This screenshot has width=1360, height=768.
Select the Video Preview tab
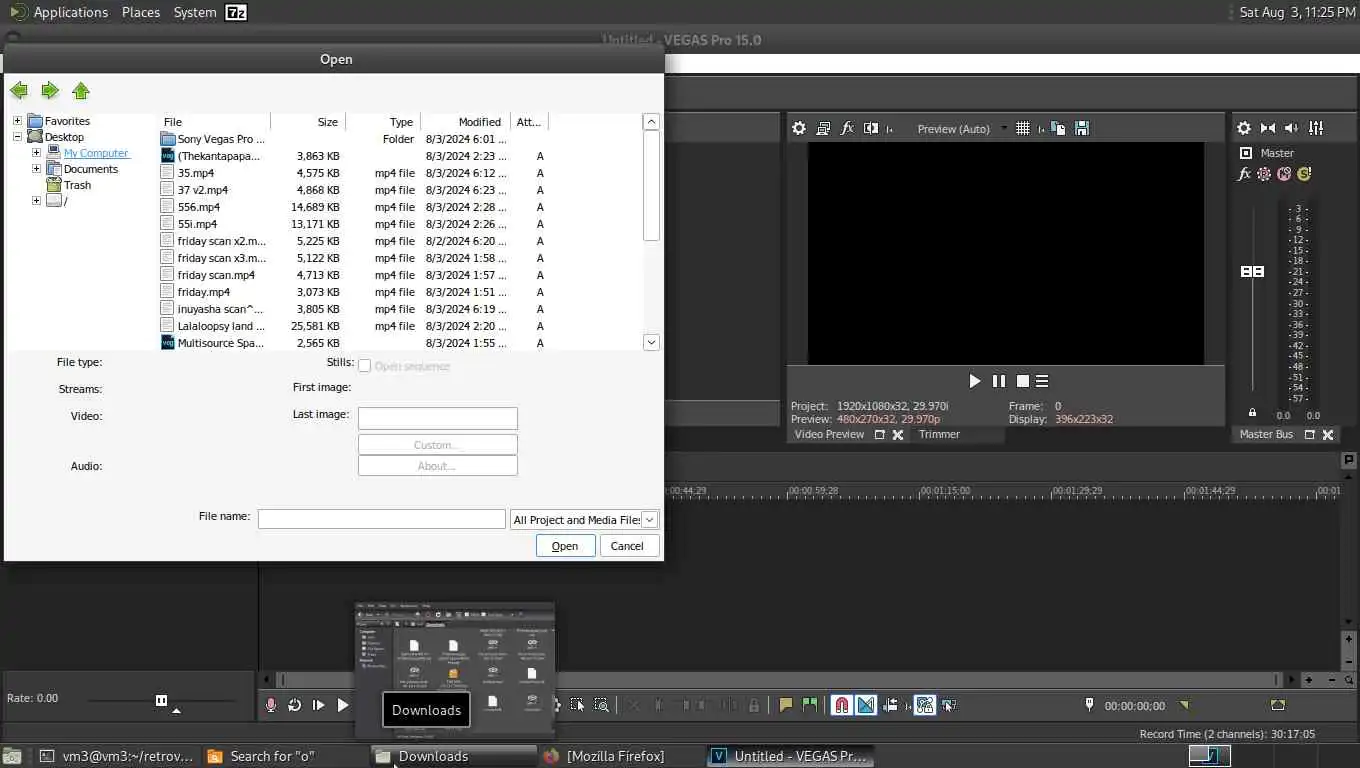[x=829, y=434]
